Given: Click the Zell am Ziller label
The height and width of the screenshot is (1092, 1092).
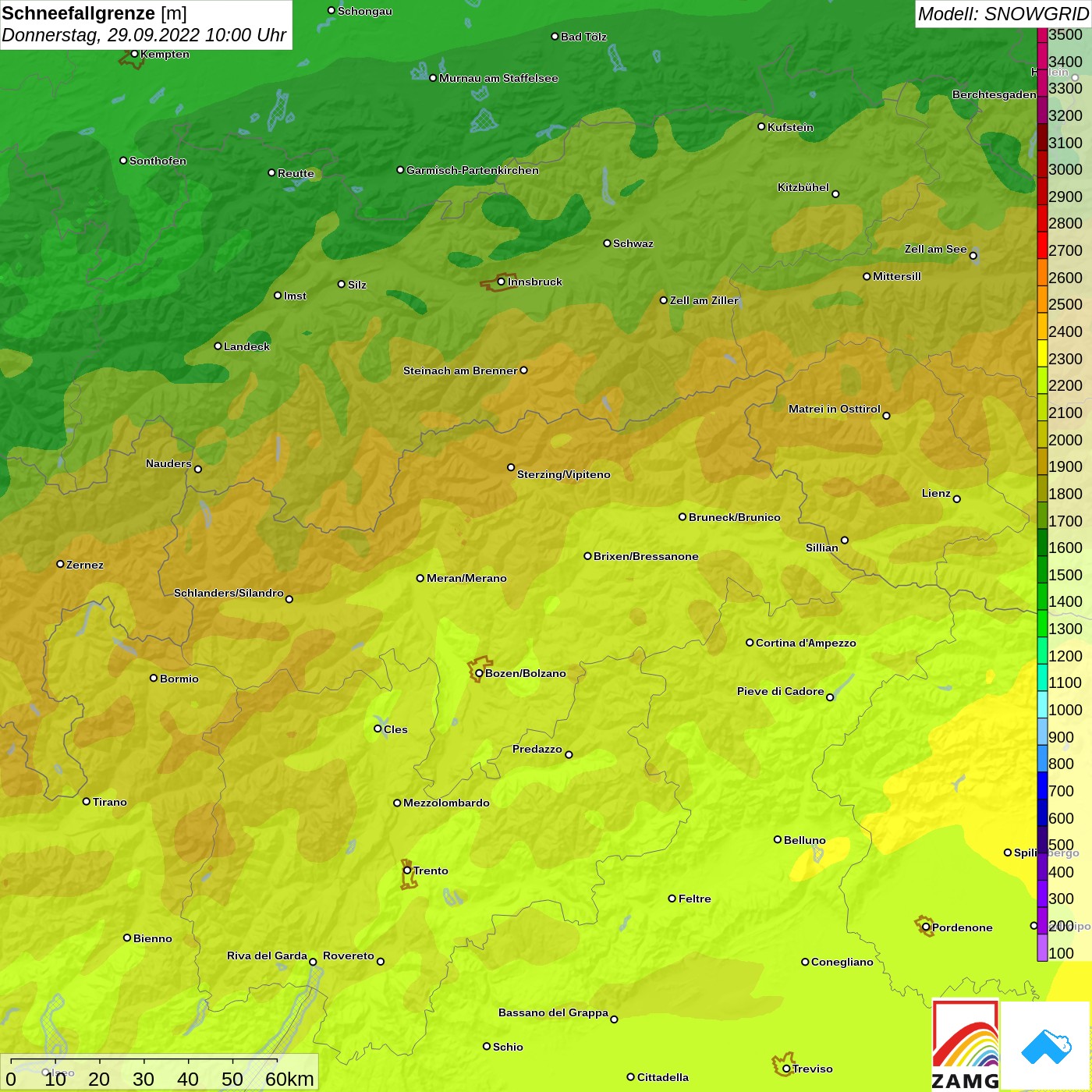Looking at the screenshot, I should (704, 300).
